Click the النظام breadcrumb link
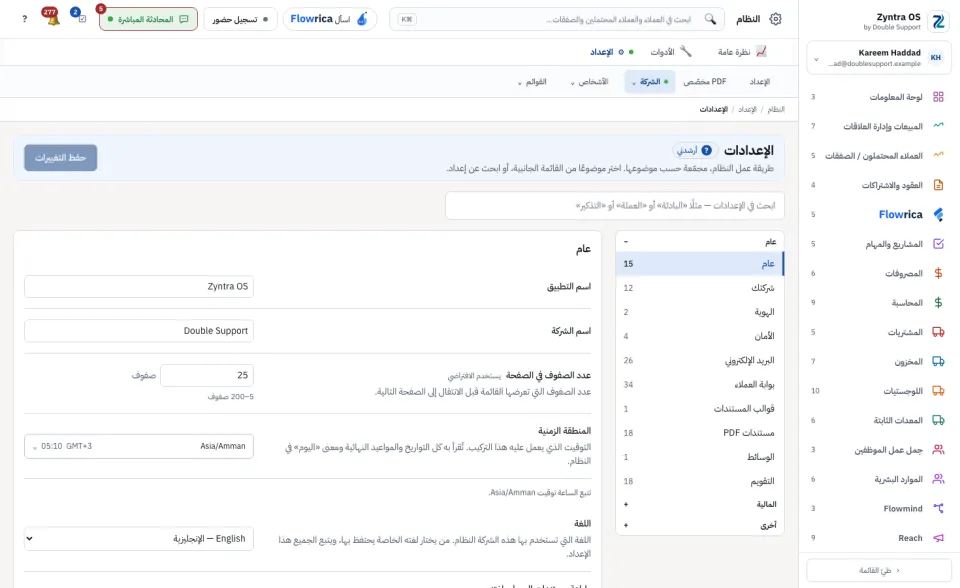The width and height of the screenshot is (960, 588). [776, 109]
